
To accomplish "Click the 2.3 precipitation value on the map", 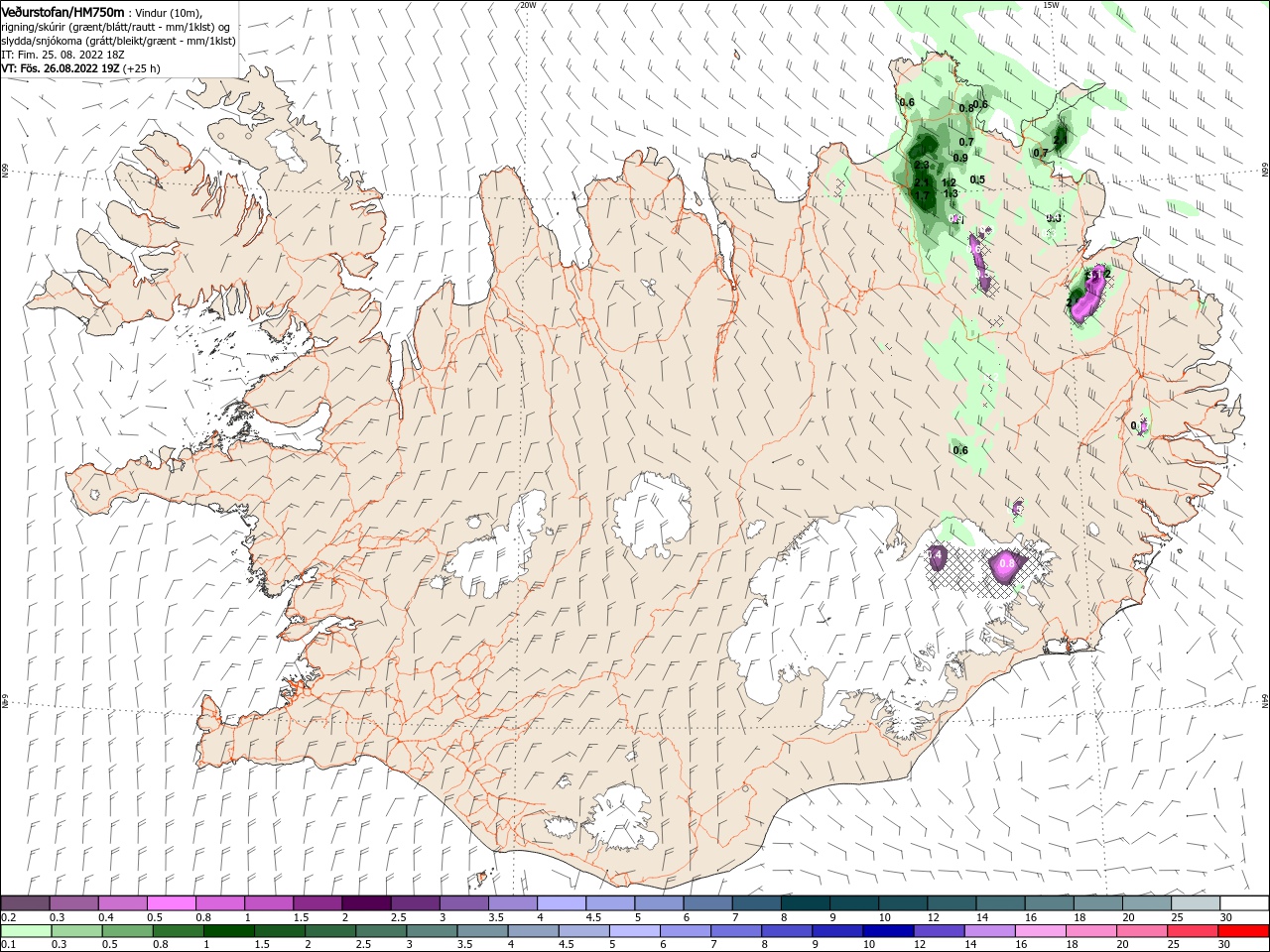I will click(922, 166).
